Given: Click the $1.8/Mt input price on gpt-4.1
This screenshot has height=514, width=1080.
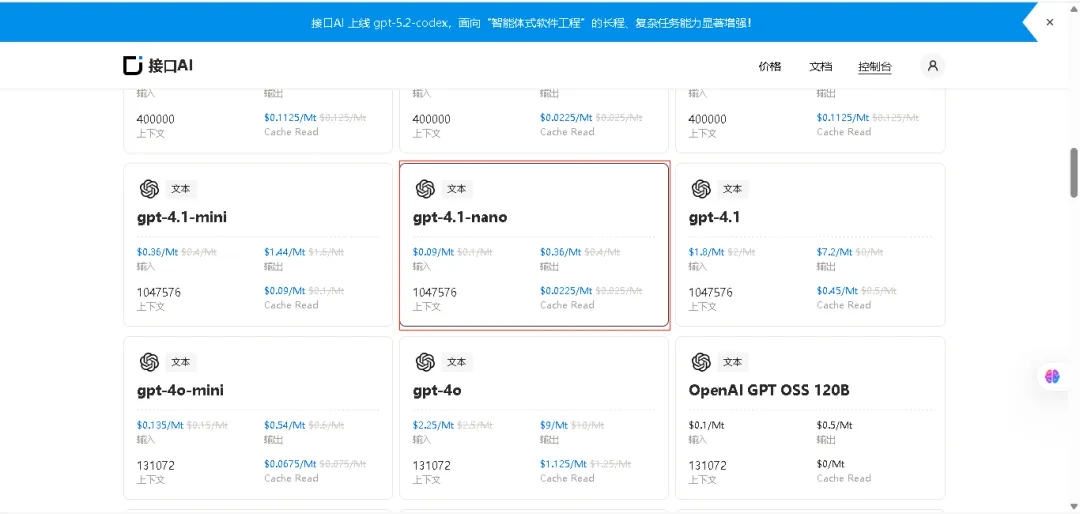Looking at the screenshot, I should pyautogui.click(x=706, y=252).
